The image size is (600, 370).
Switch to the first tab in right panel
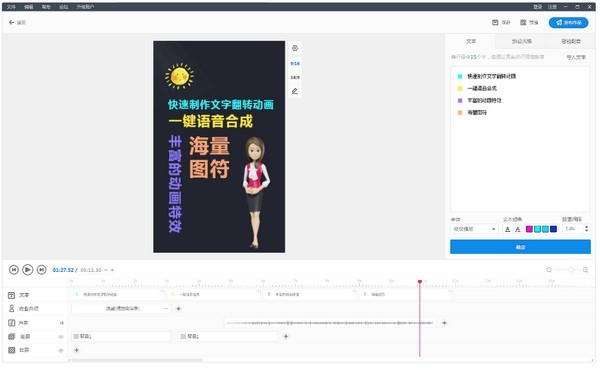[x=471, y=41]
